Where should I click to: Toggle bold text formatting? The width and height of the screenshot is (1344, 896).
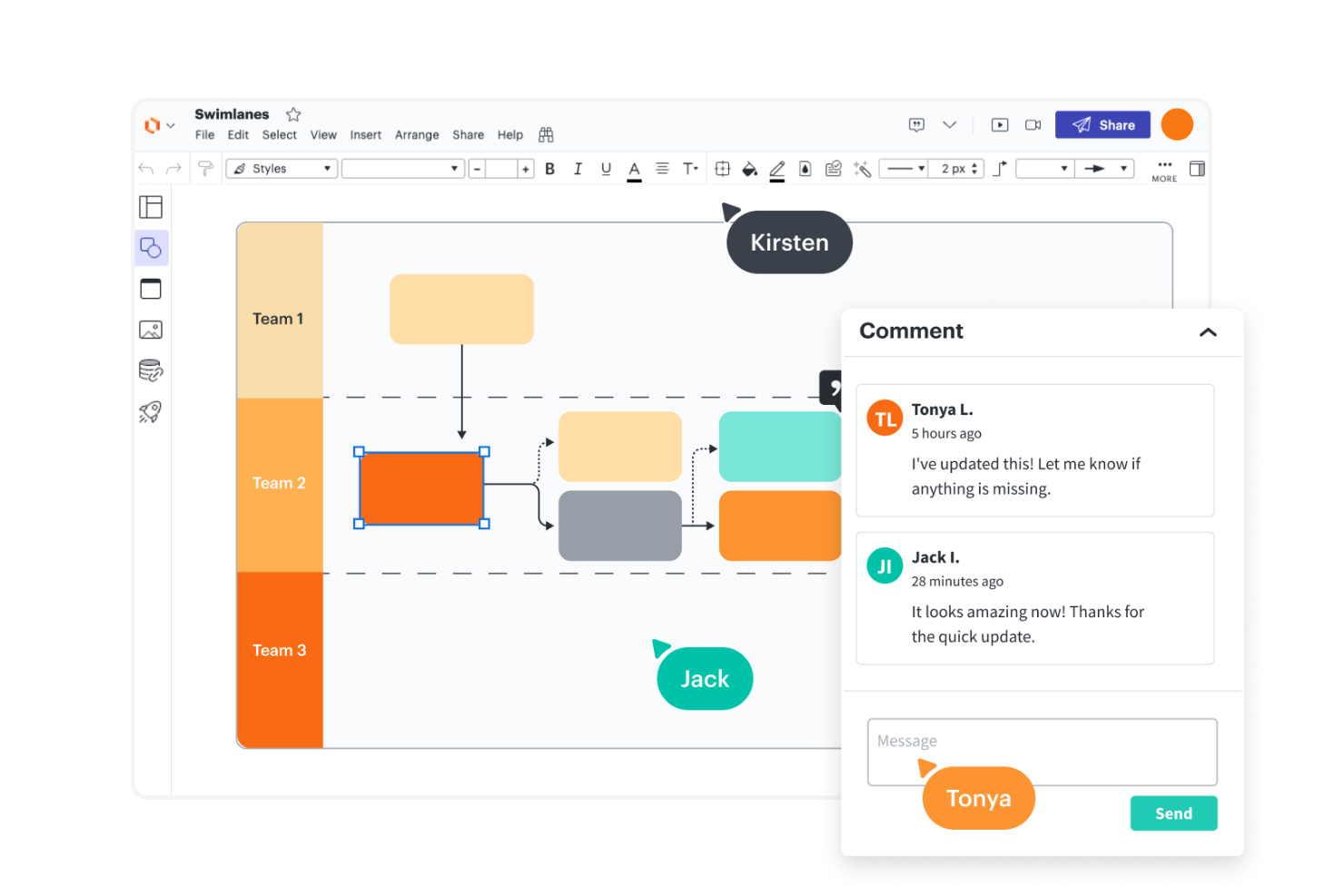(549, 169)
